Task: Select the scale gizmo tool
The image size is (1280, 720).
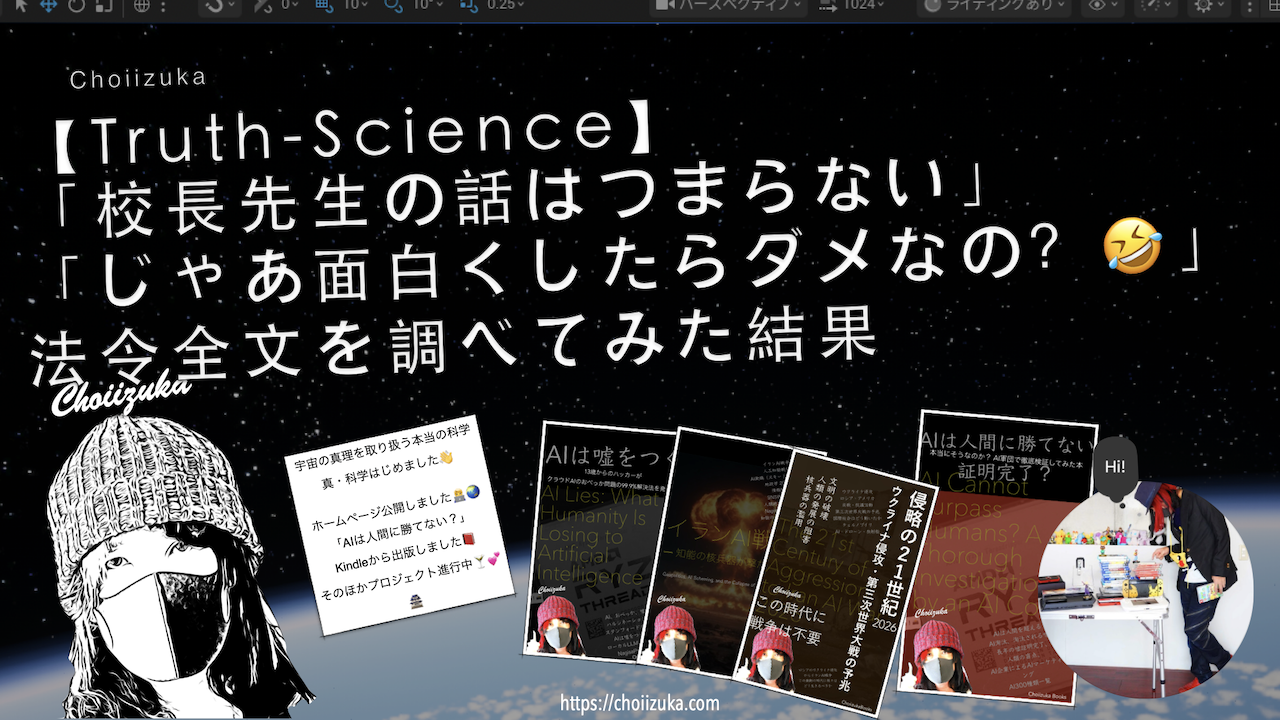Action: tap(103, 5)
